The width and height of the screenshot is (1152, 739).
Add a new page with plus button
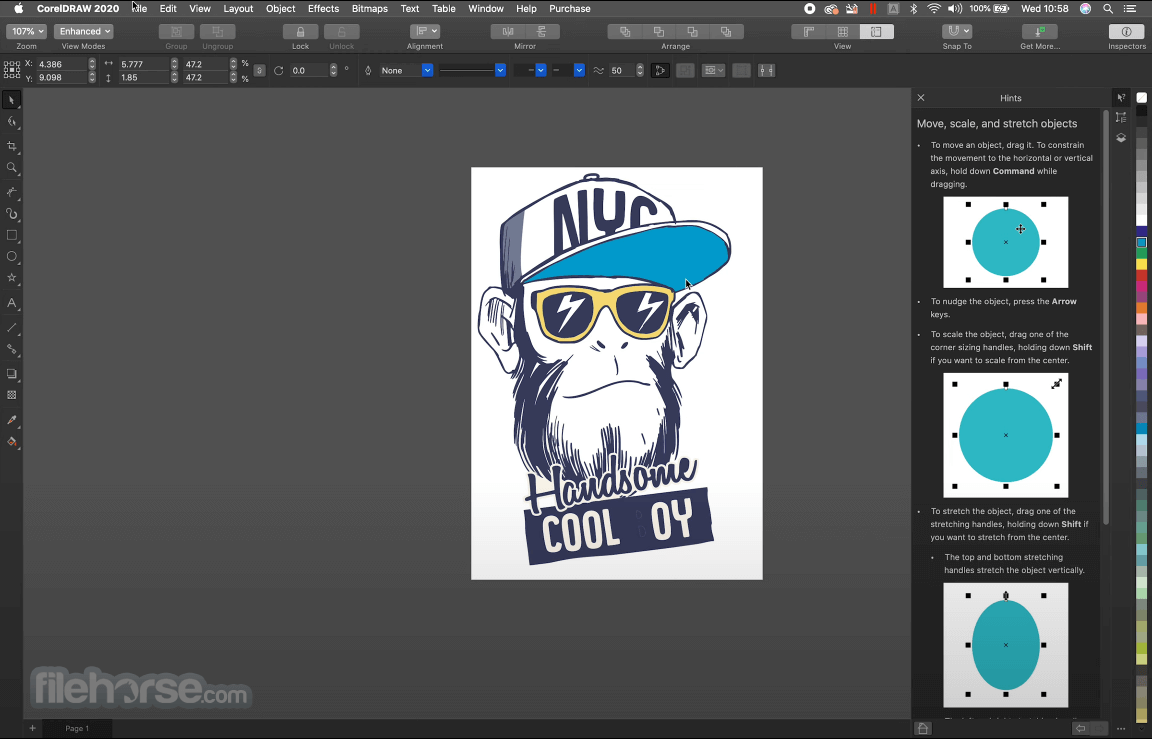(x=32, y=728)
